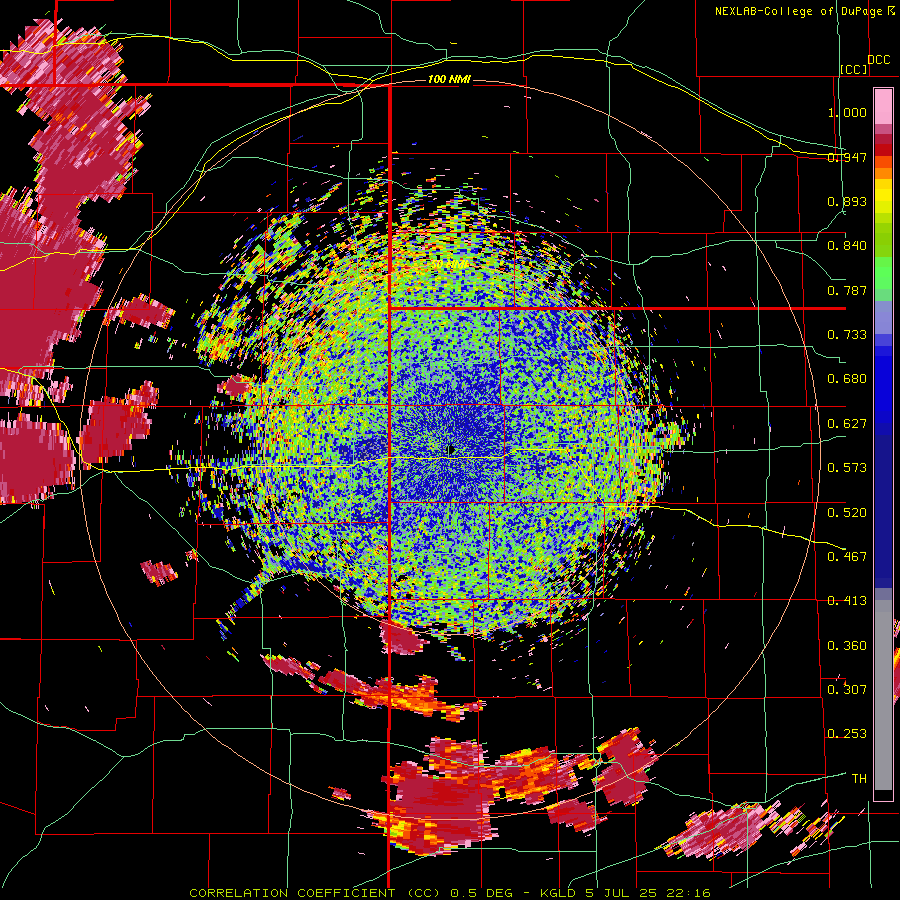Select the 0.893 scale value
The height and width of the screenshot is (900, 900).
click(847, 201)
